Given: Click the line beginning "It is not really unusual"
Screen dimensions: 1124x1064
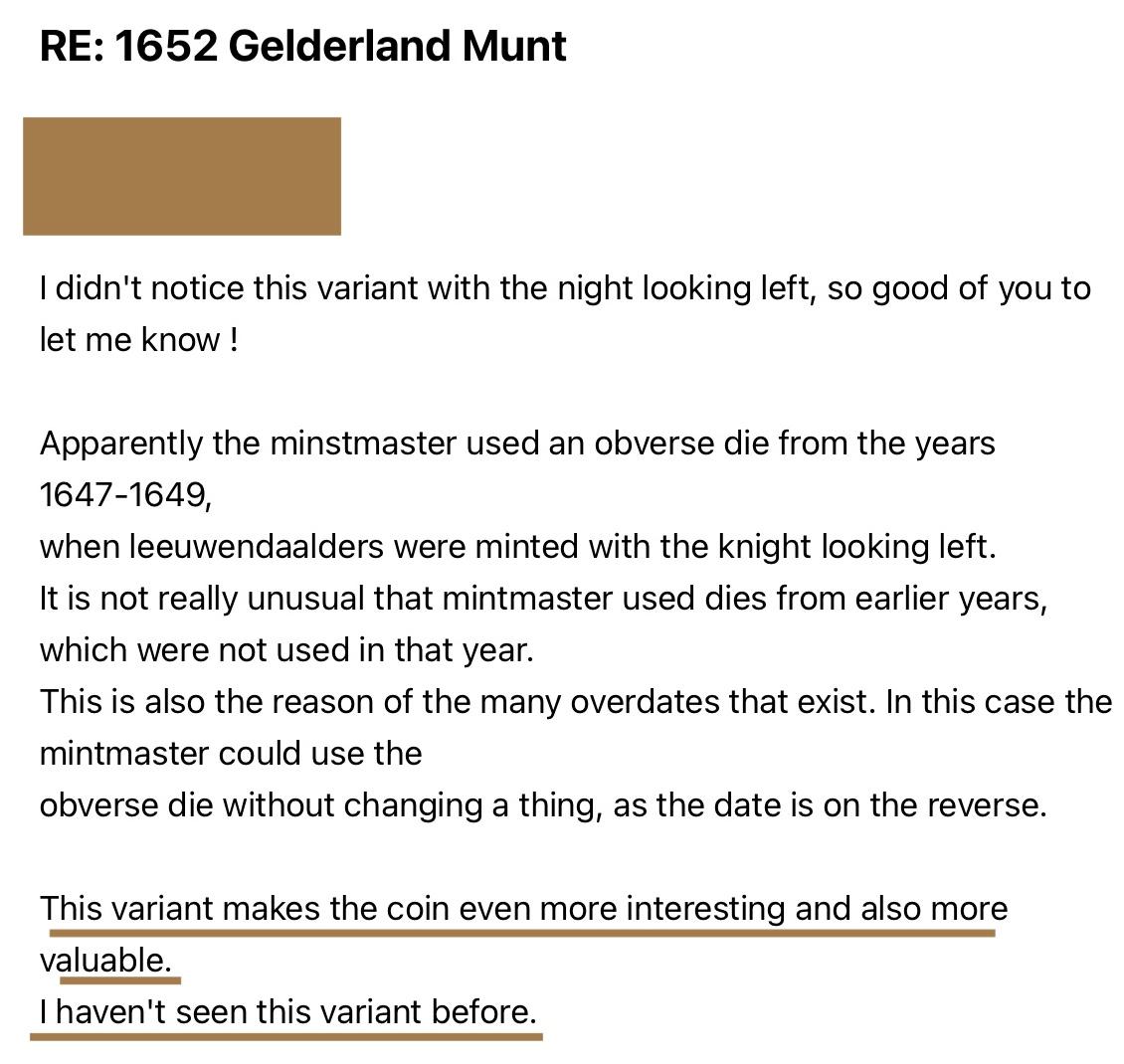Looking at the screenshot, I should pos(542,599).
